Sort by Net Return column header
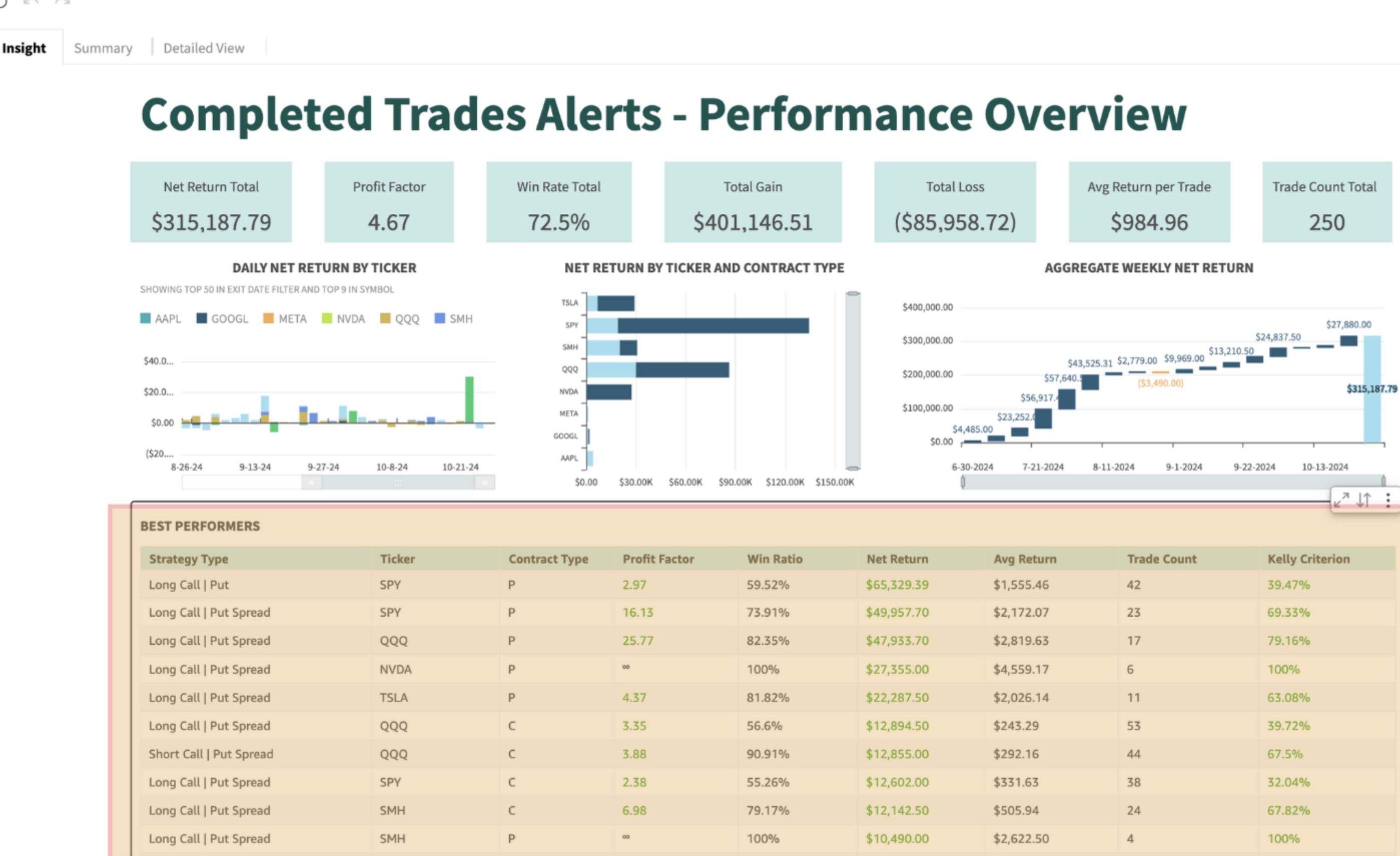 (x=897, y=559)
